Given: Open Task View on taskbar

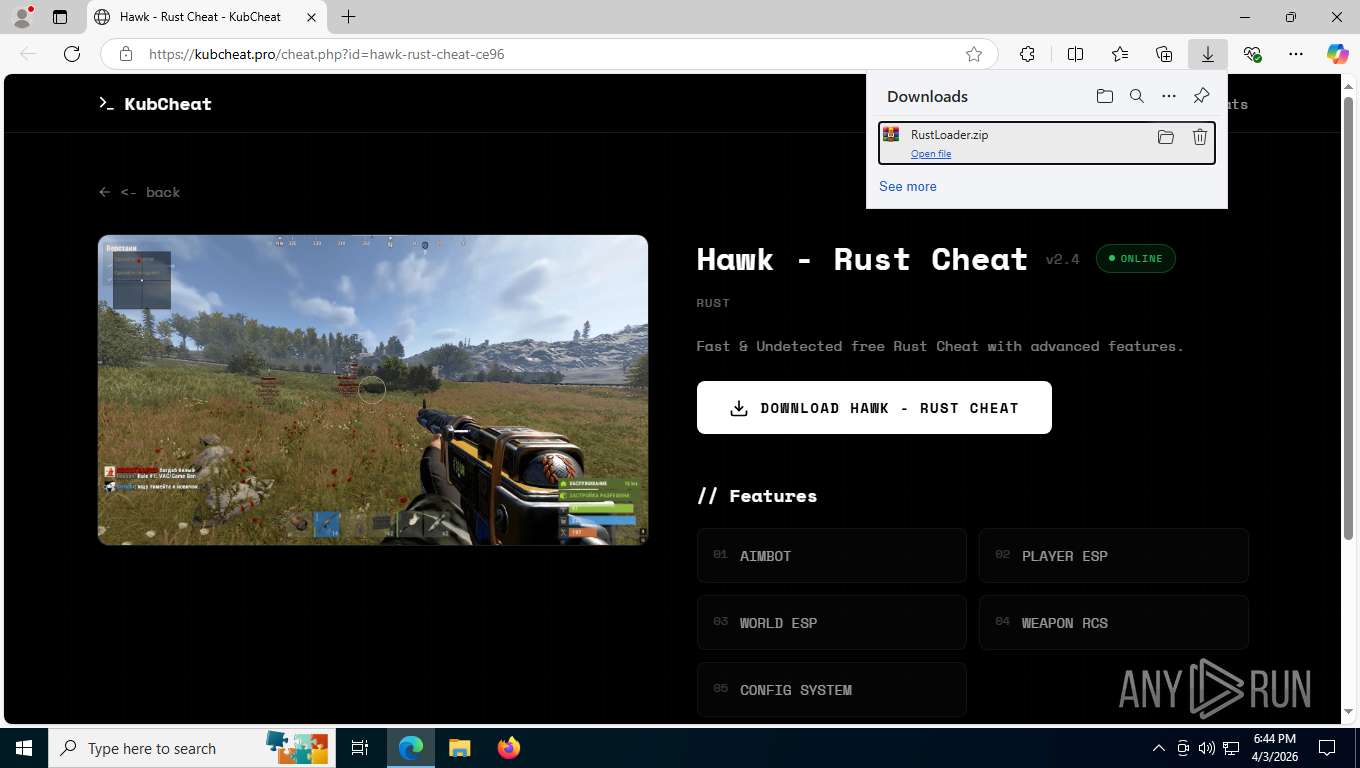Looking at the screenshot, I should (360, 748).
